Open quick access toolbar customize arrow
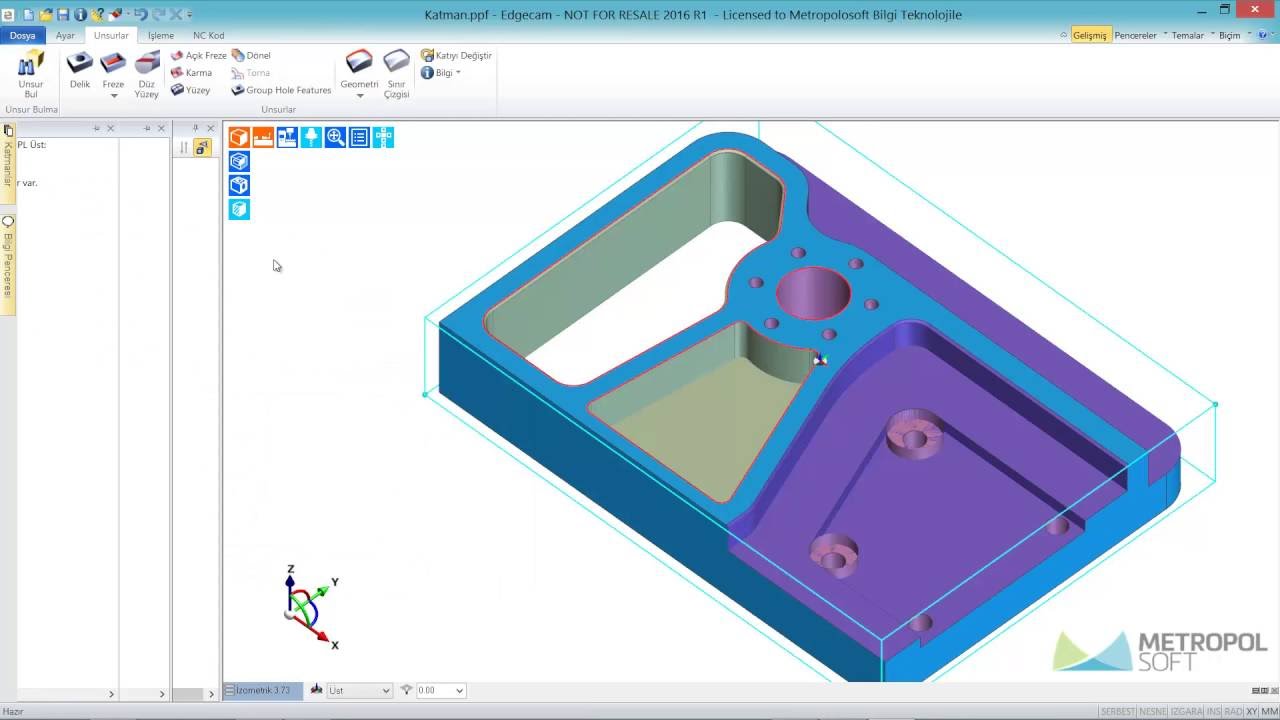 click(x=190, y=15)
